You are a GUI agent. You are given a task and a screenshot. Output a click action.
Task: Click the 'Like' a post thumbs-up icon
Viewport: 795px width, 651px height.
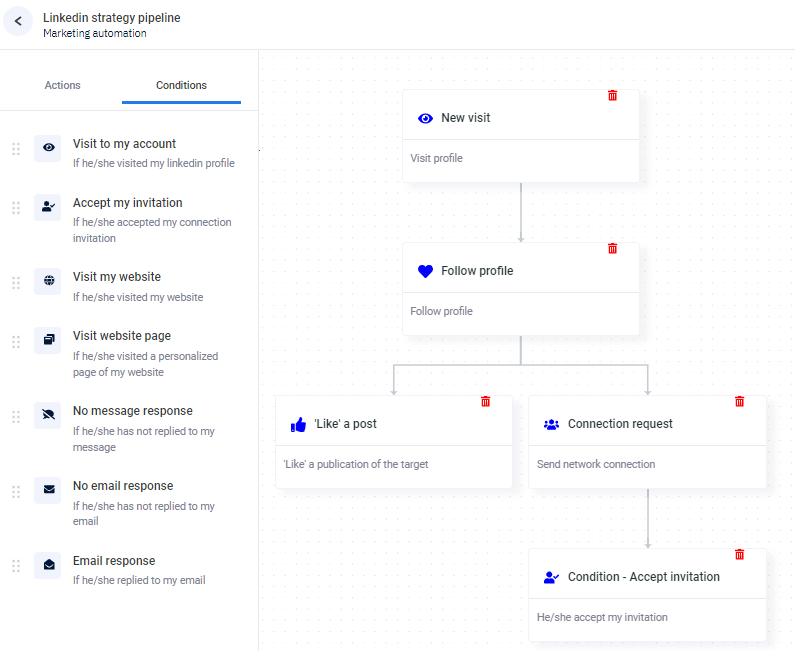tap(298, 424)
